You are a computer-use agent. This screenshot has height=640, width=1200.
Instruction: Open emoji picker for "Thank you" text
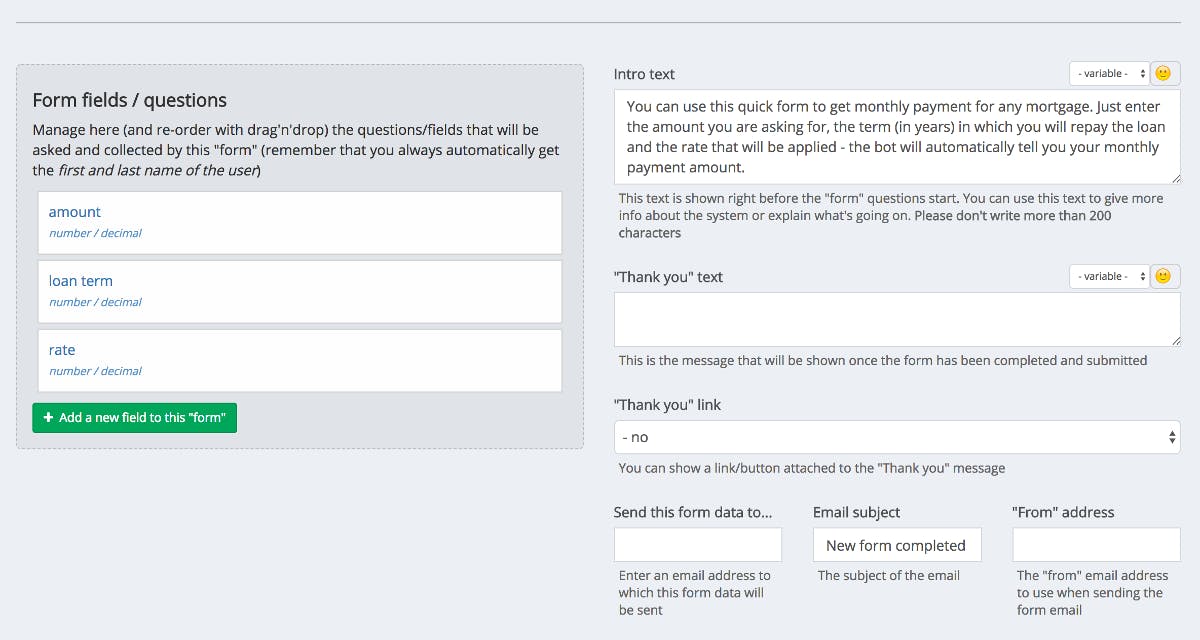click(1163, 277)
